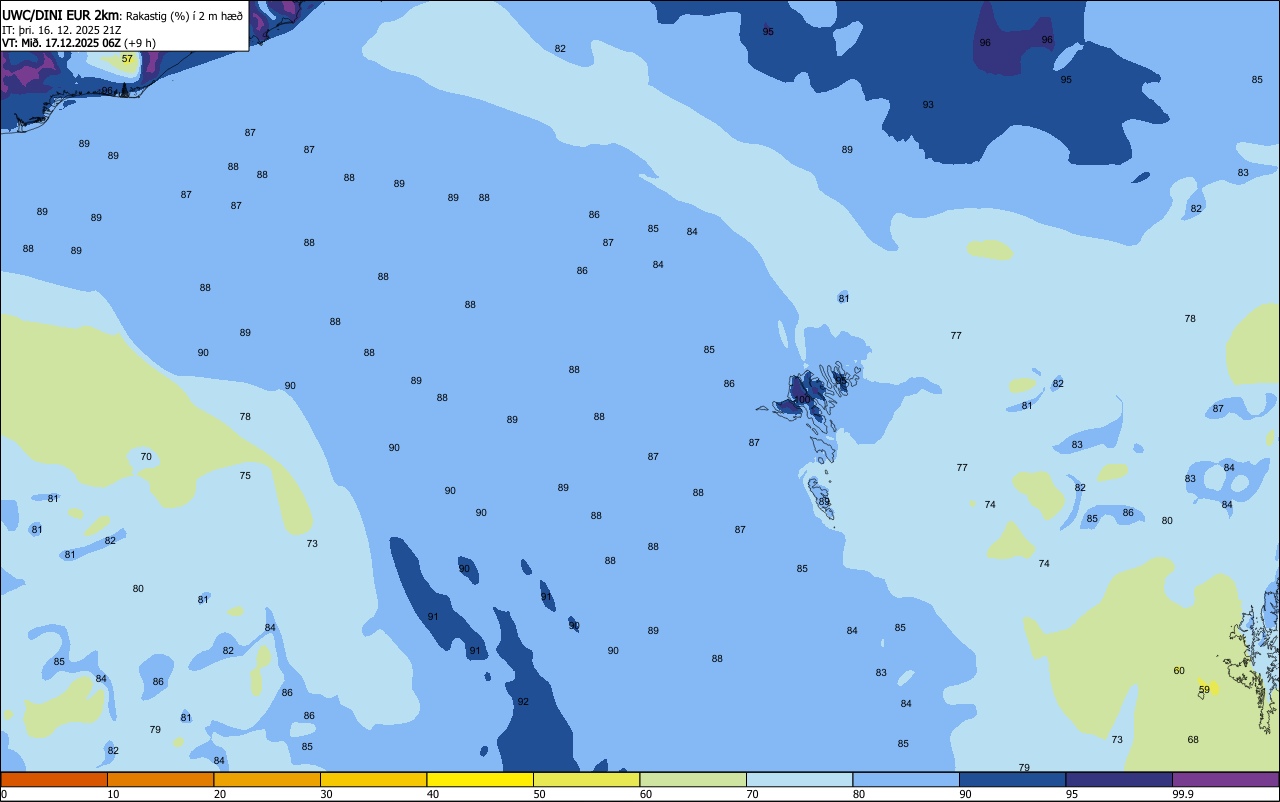Select the pale blue 70–80 legend segment
This screenshot has width=1280, height=802.
coord(799,779)
